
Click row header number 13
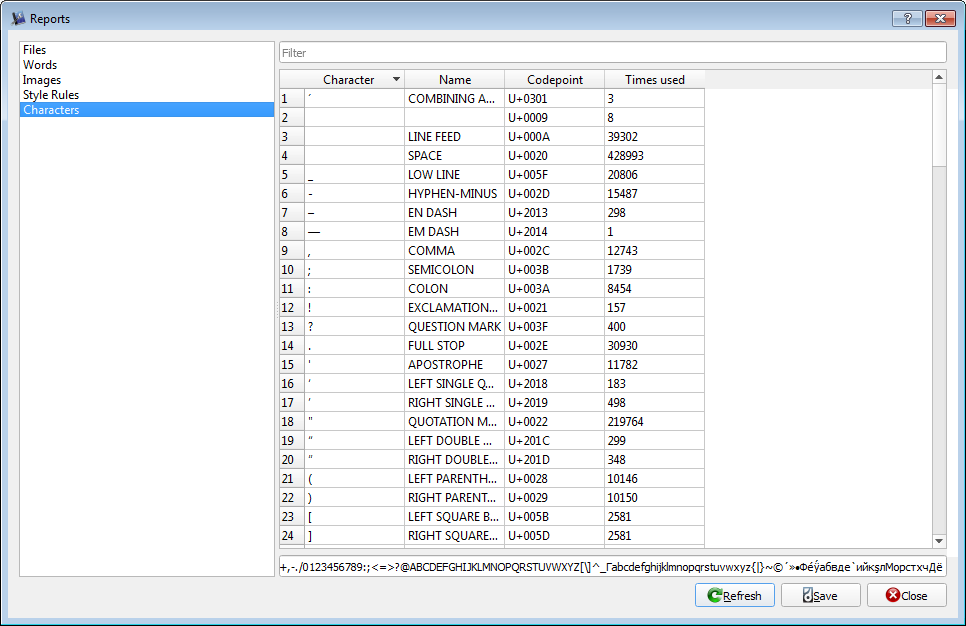point(292,327)
